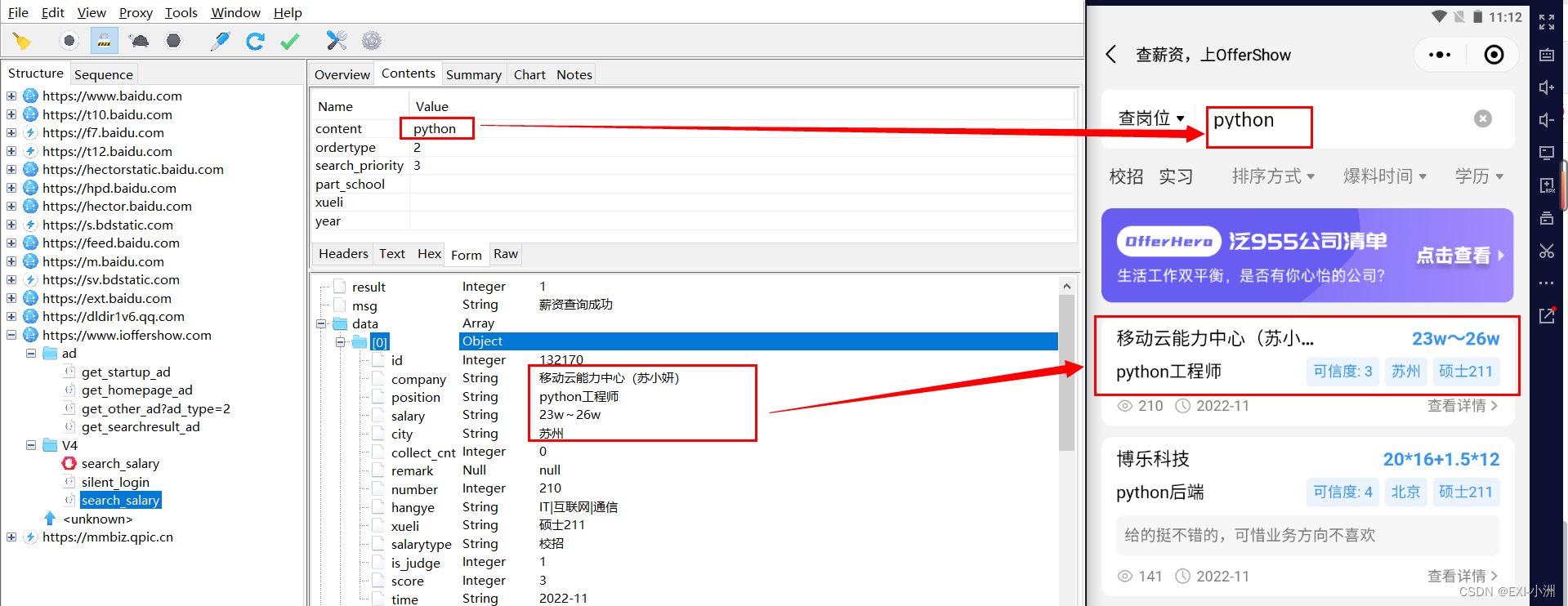Image resolution: width=1568 pixels, height=606 pixels.
Task: Go back with the OfferShow back arrow
Action: [x=1111, y=55]
